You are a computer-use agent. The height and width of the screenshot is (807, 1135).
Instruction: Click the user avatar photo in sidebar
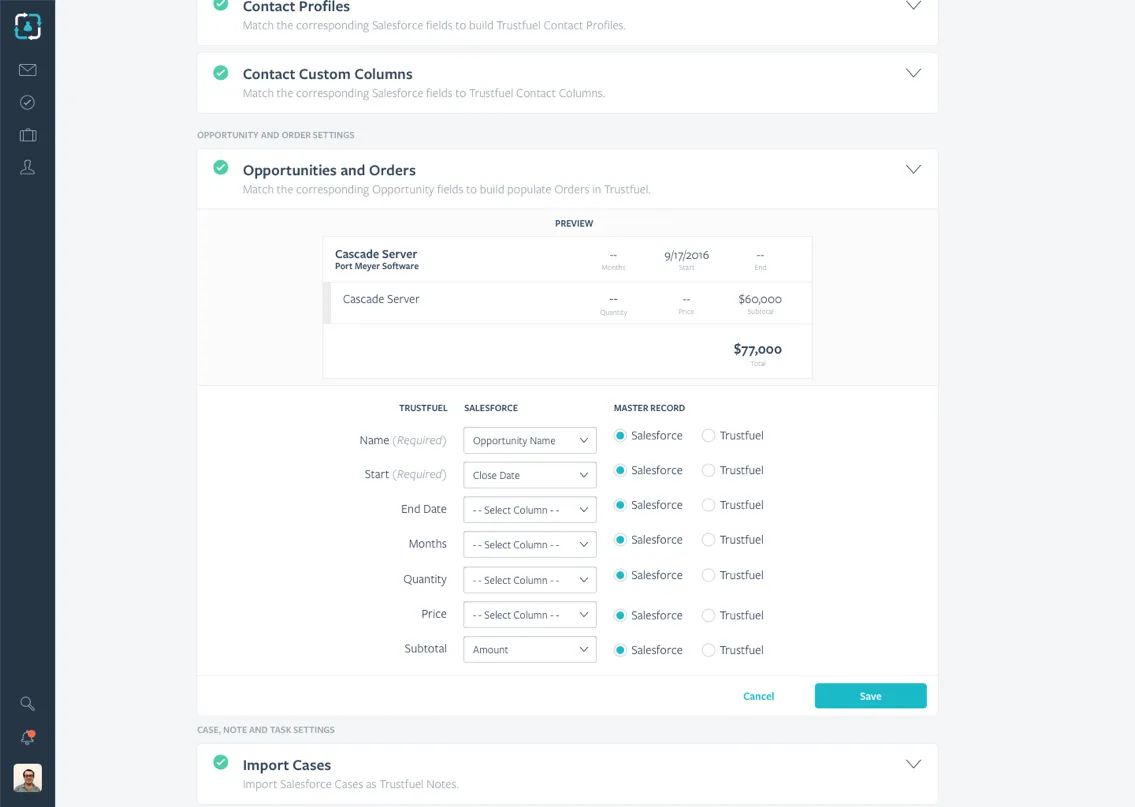click(27, 778)
